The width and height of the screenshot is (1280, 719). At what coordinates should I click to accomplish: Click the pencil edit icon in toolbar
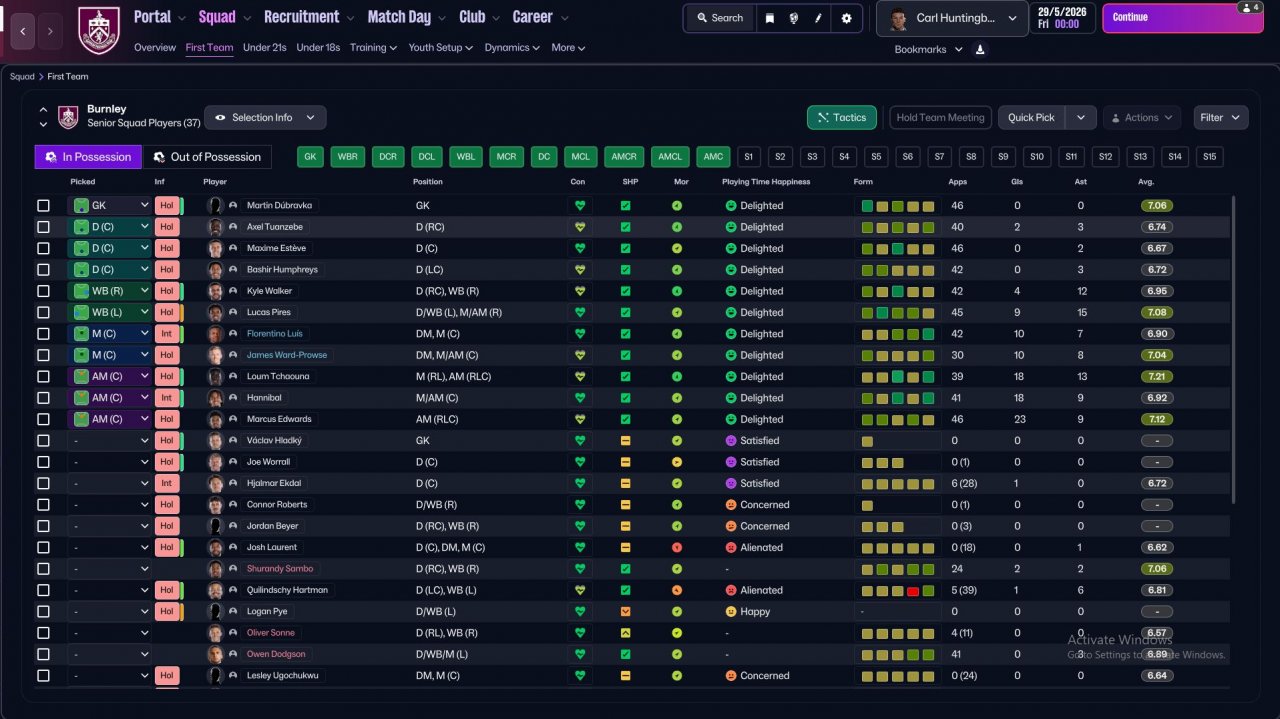pos(818,18)
